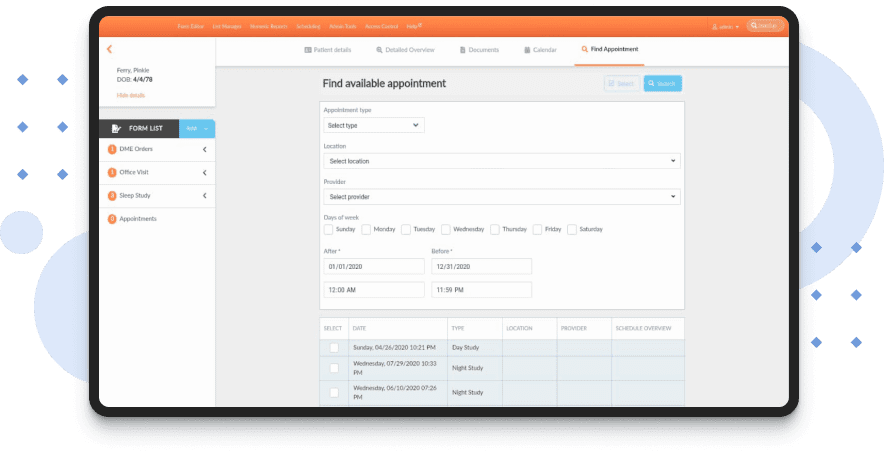This screenshot has height=454, width=884.
Task: Switch to the Detailed Overview tab
Action: (405, 50)
